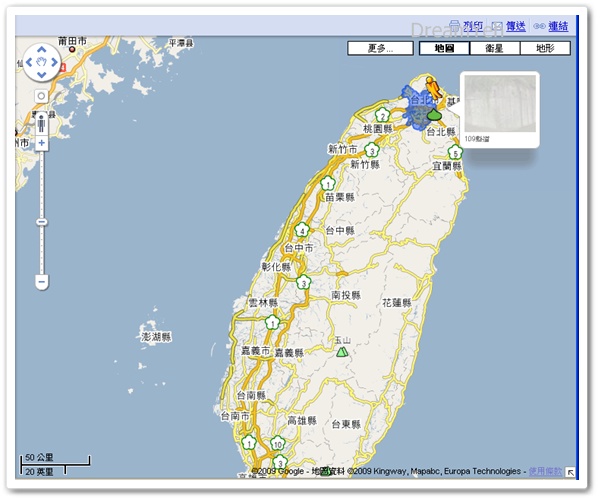Viewport: 600px width, 501px height.
Task: Click the 台中縣 label
Action: (340, 230)
